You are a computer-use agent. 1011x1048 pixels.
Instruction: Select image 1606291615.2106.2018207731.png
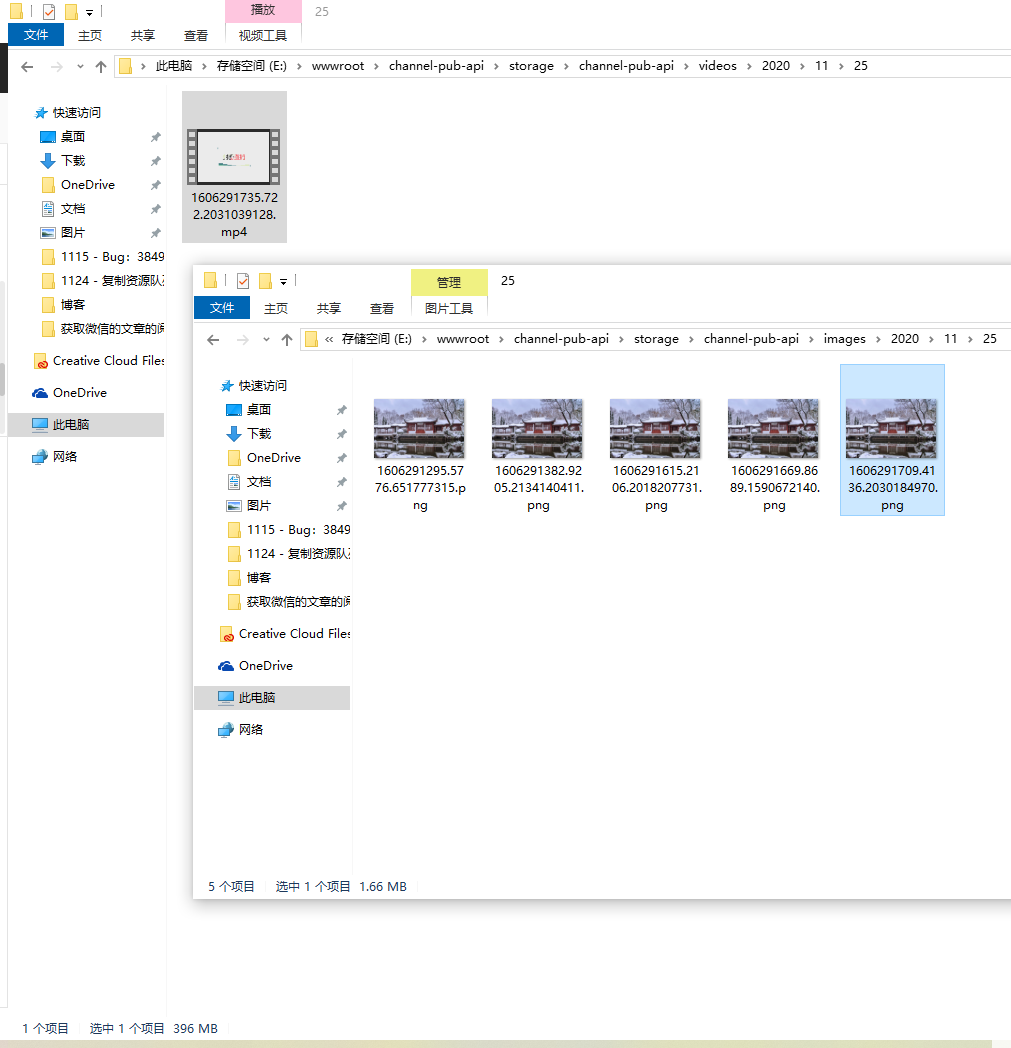point(656,440)
